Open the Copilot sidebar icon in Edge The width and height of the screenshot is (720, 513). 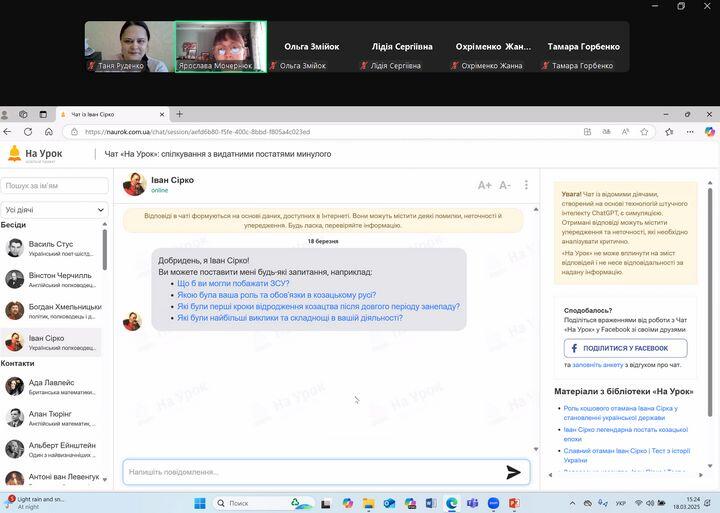[x=709, y=132]
